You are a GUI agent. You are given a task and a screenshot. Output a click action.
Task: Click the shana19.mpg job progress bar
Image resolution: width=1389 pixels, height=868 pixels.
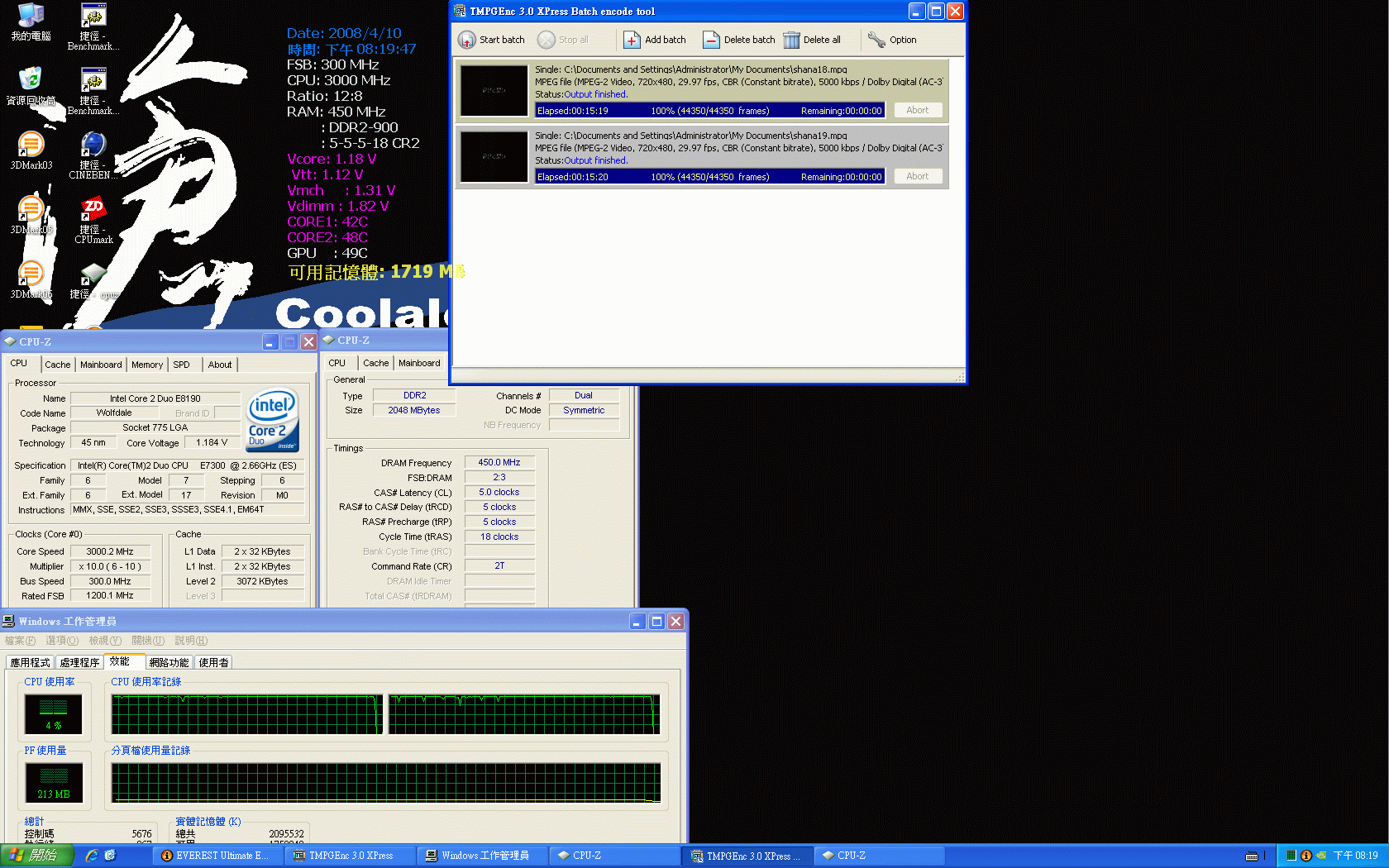pos(709,177)
